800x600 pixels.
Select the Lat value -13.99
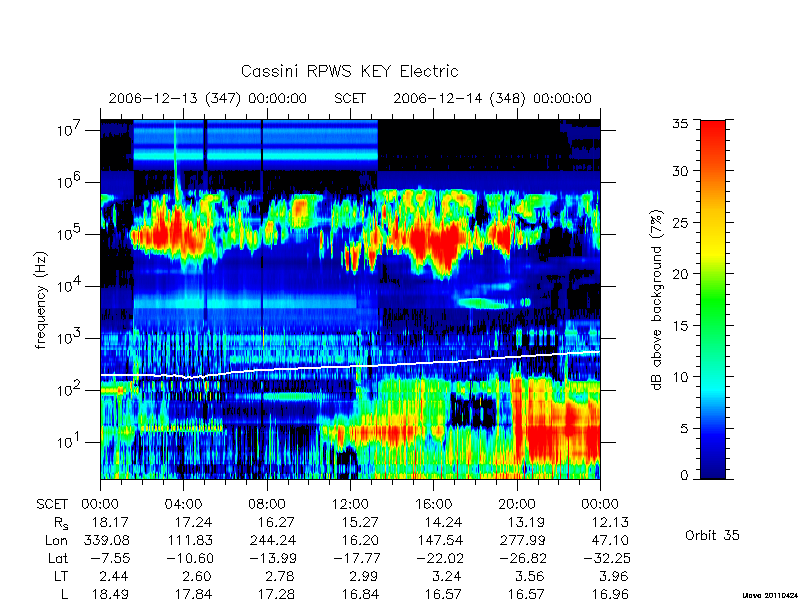point(273,558)
